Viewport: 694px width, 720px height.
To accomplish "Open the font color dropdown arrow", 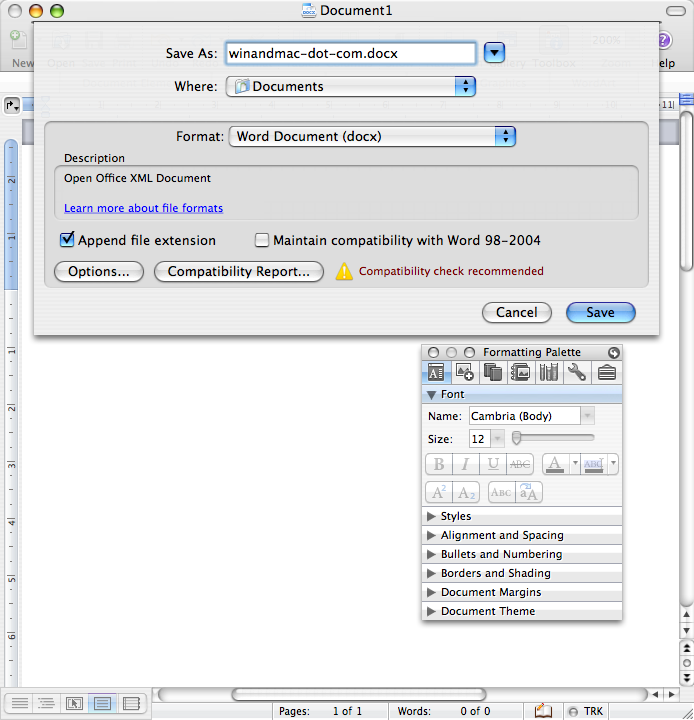I will [574, 464].
